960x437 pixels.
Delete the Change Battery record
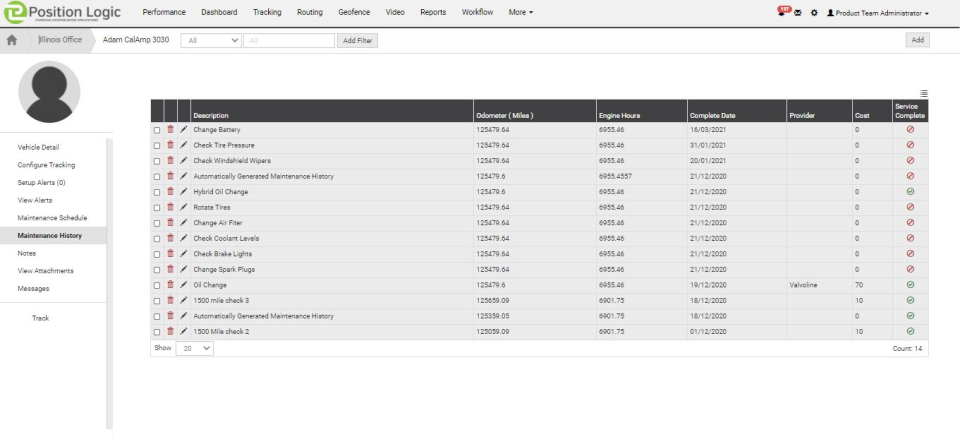tap(170, 130)
